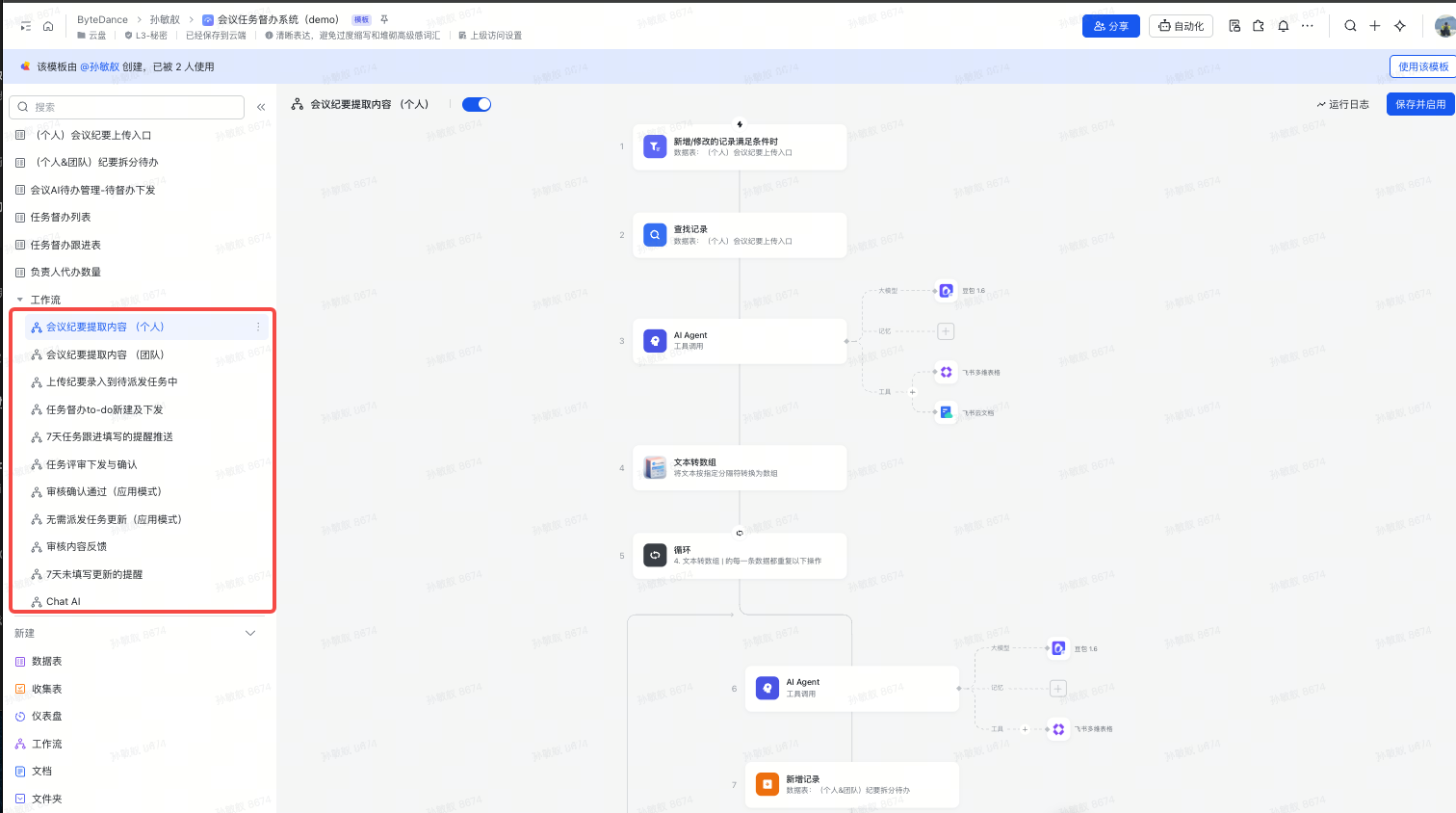Collapse the 新建 section chevron
The height and width of the screenshot is (813, 1456).
coord(250,633)
